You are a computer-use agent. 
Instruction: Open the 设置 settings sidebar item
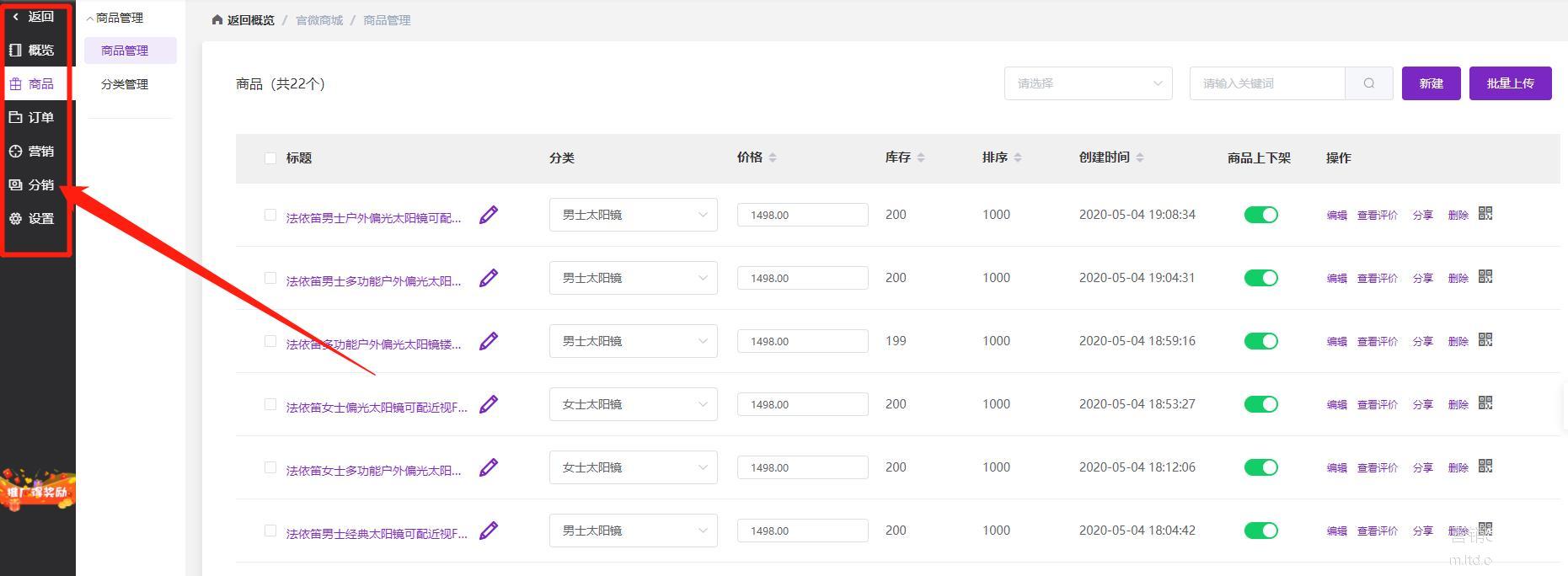click(32, 219)
